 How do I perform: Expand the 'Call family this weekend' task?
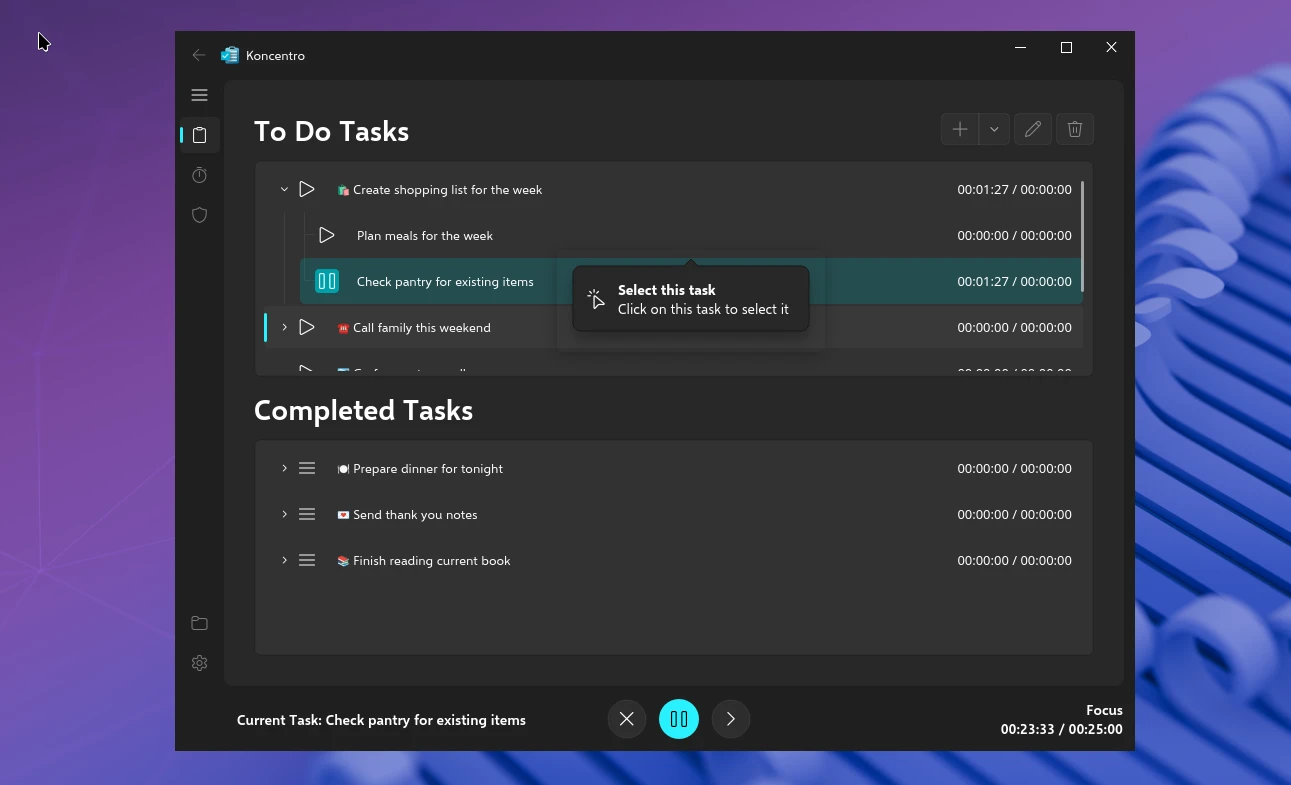click(x=284, y=327)
